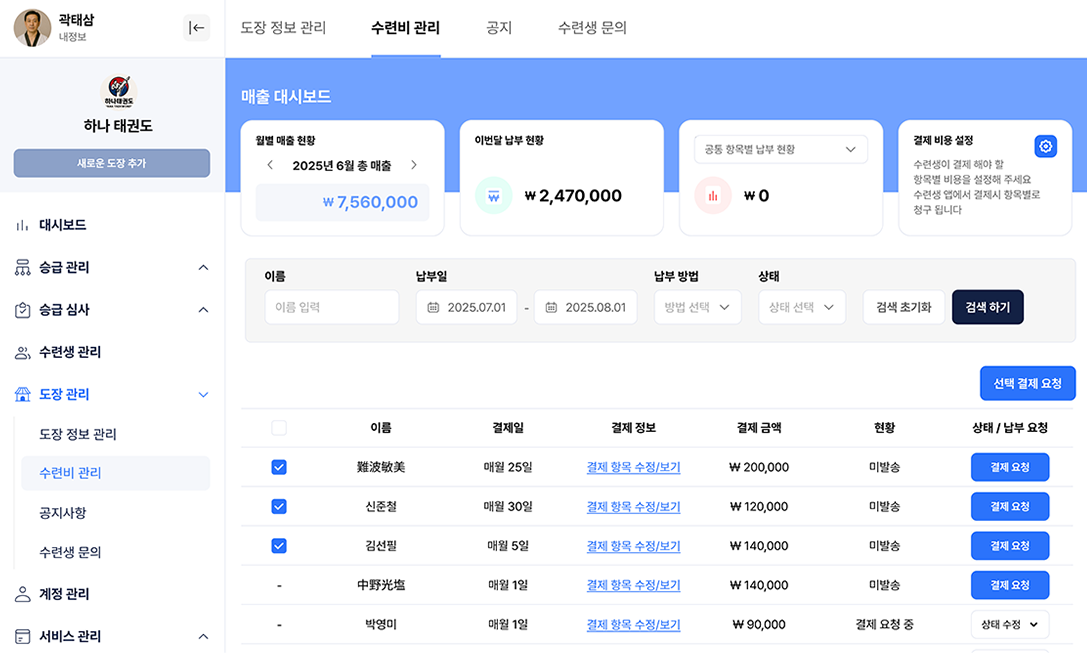
Task: Click the red chart icon beside ₩ 0
Action: 713,196
